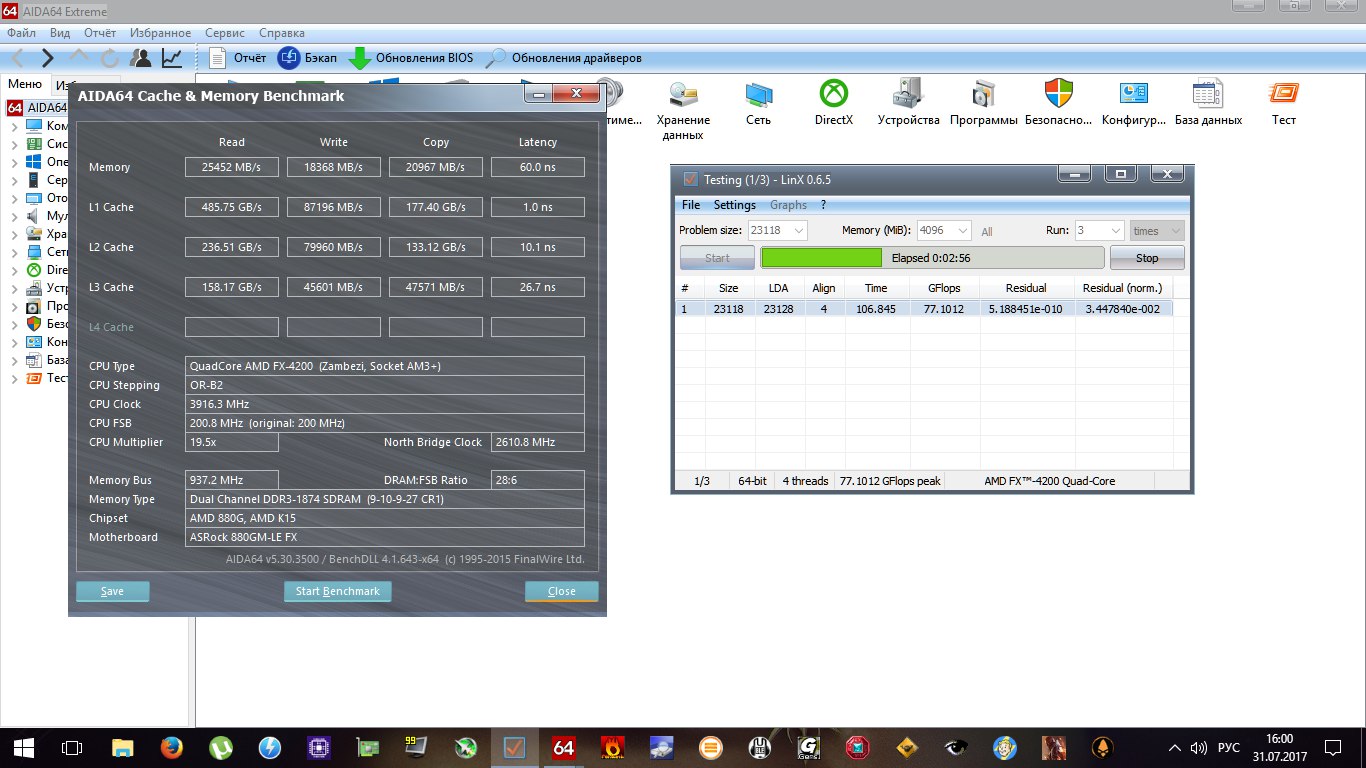Select the first result row in LinX
The width and height of the screenshot is (1366, 768).
pyautogui.click(x=925, y=309)
